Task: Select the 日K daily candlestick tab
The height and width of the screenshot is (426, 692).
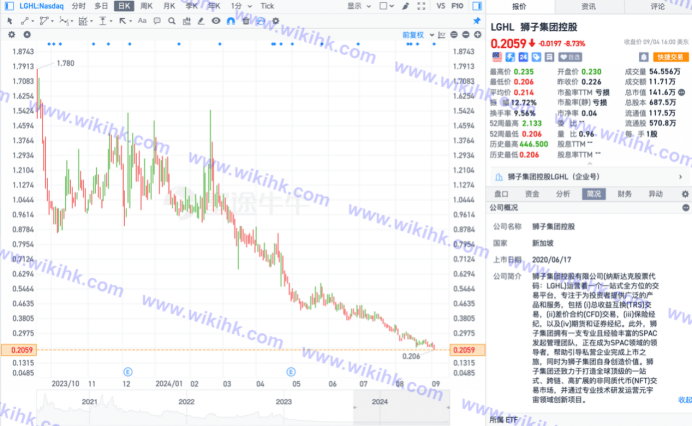Action: pyautogui.click(x=124, y=6)
